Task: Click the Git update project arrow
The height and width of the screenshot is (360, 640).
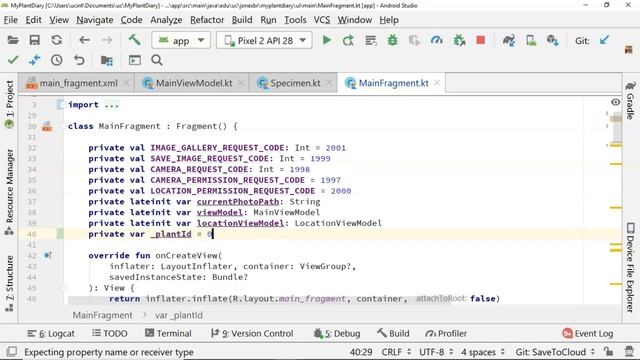Action: [x=604, y=40]
